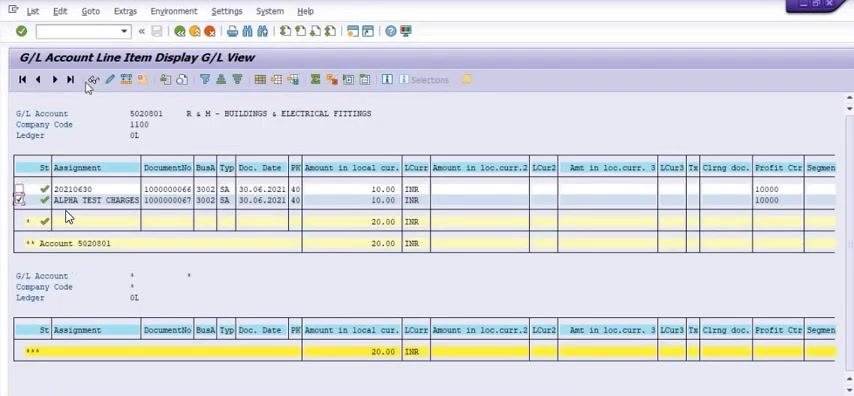Click the orange Exit icon
854x396 pixels.
tap(194, 32)
